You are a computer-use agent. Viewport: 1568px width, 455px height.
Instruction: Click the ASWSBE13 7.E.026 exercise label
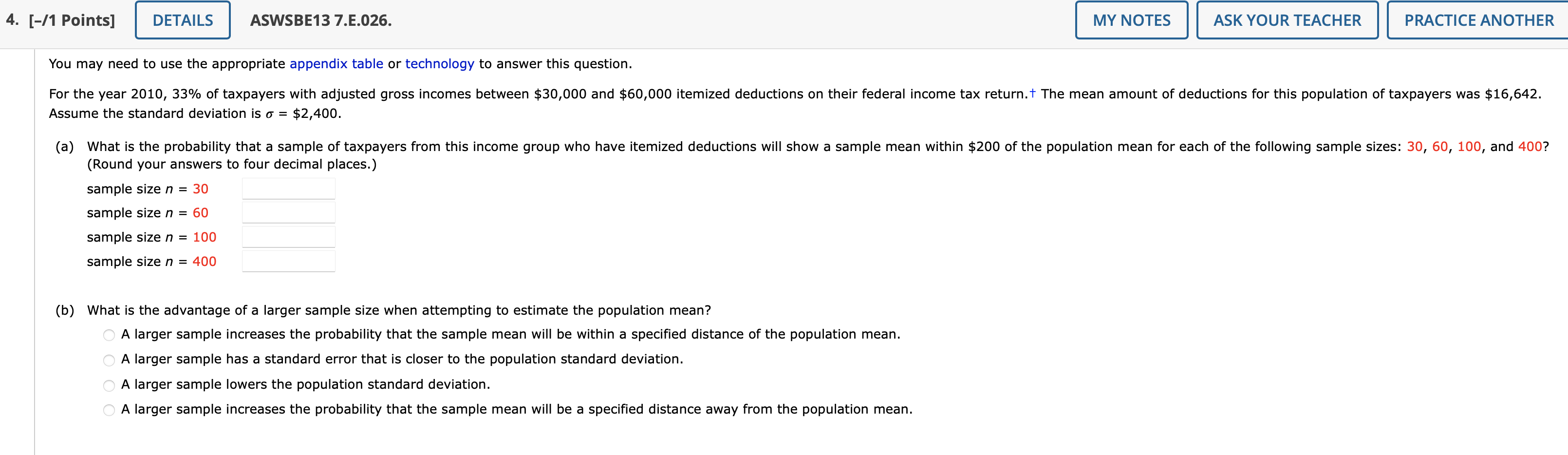click(321, 20)
